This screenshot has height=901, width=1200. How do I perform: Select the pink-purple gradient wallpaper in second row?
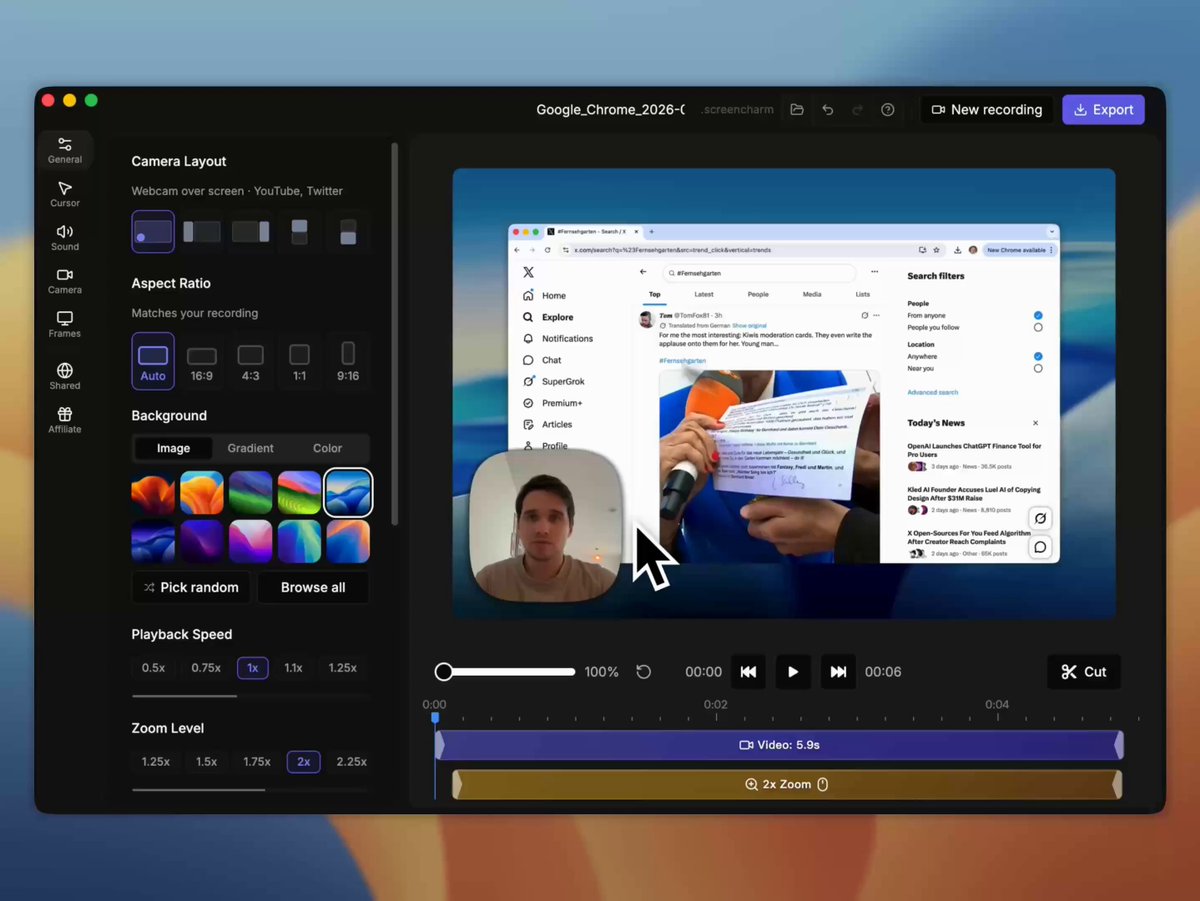coord(251,541)
